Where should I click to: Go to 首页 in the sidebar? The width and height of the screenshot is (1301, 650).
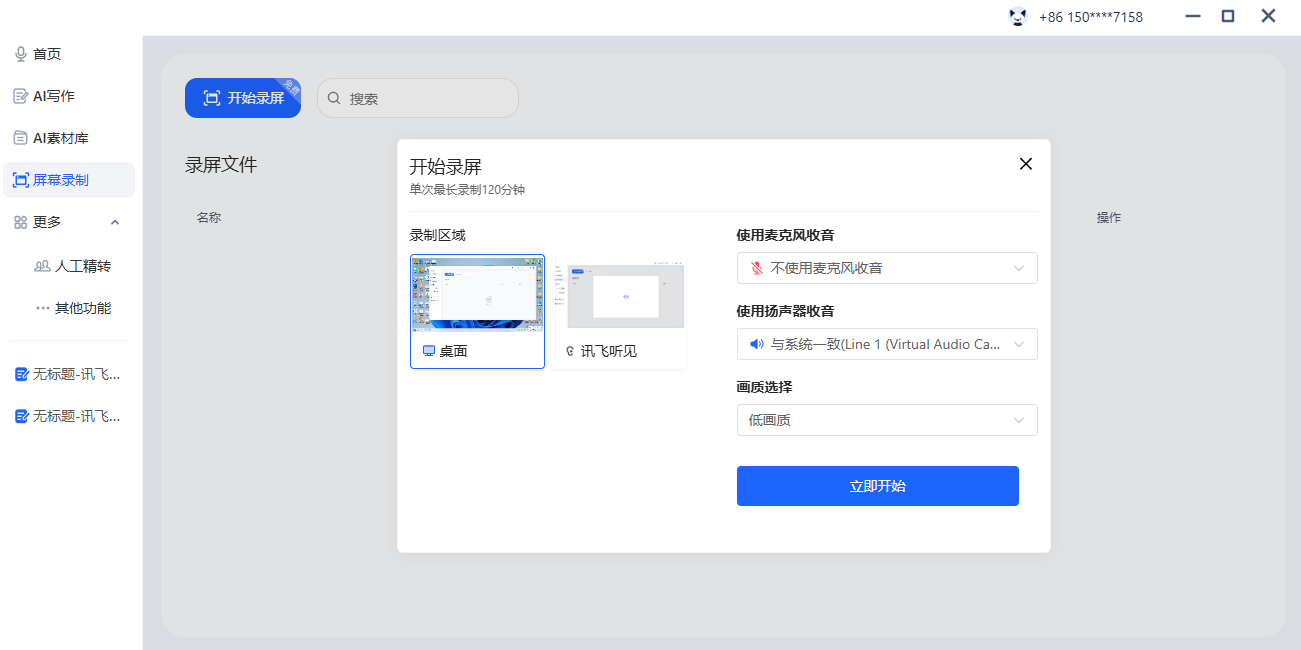click(x=46, y=54)
